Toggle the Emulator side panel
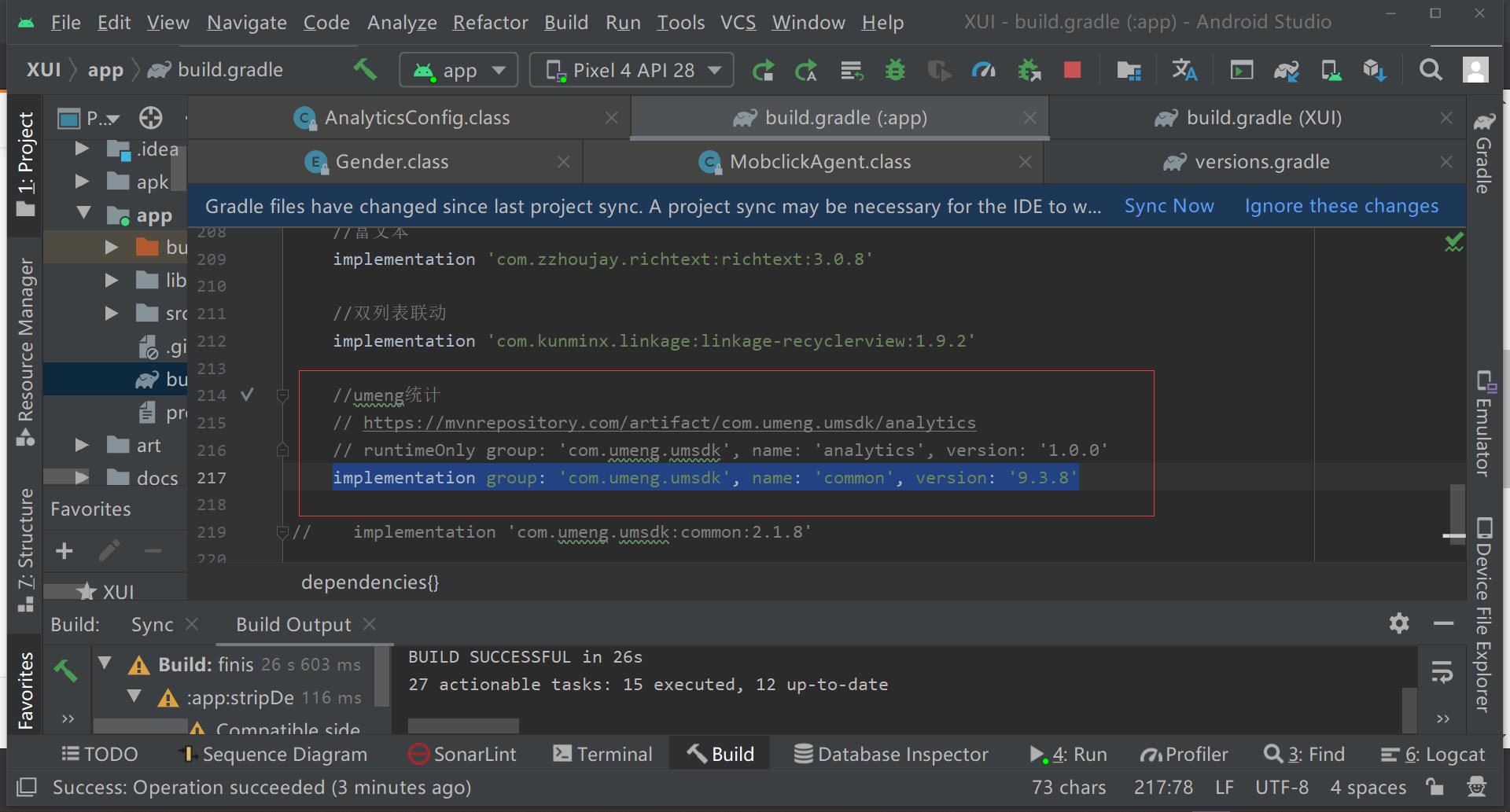1510x812 pixels. click(x=1484, y=423)
